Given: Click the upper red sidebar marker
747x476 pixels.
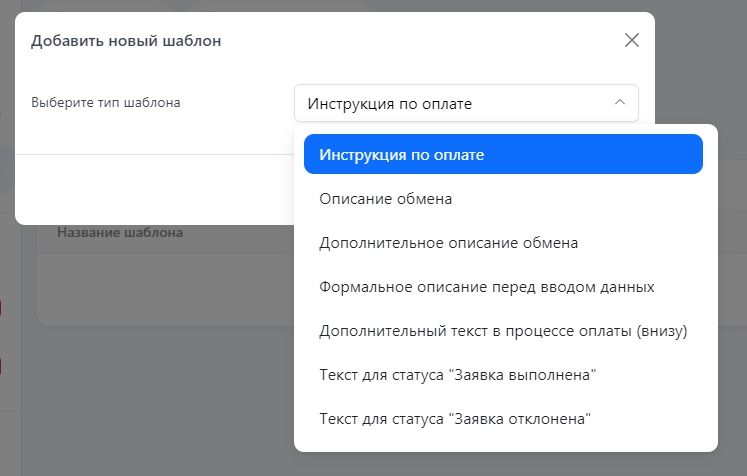Looking at the screenshot, I should (x=2, y=308).
